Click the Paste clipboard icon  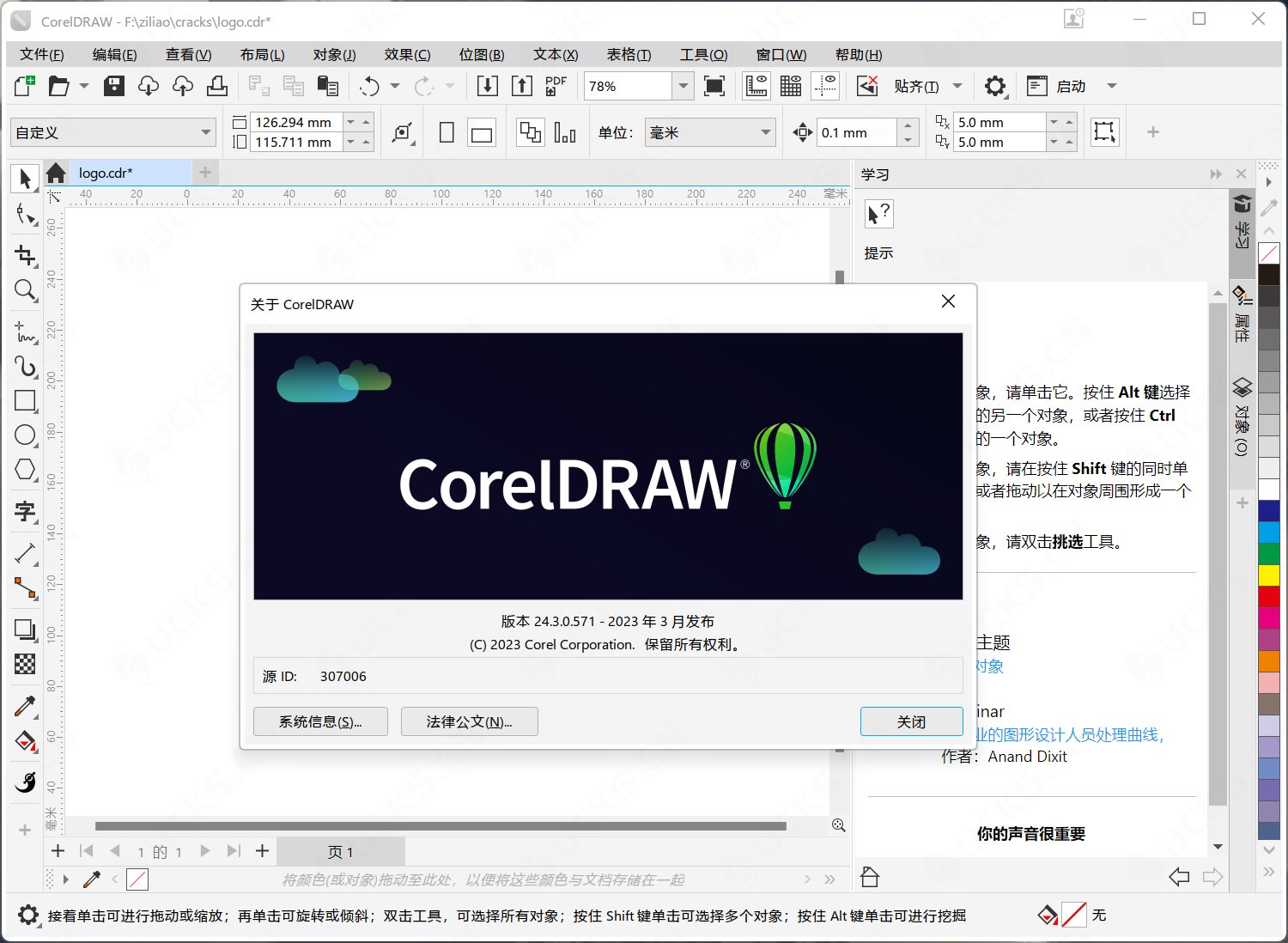click(x=328, y=86)
